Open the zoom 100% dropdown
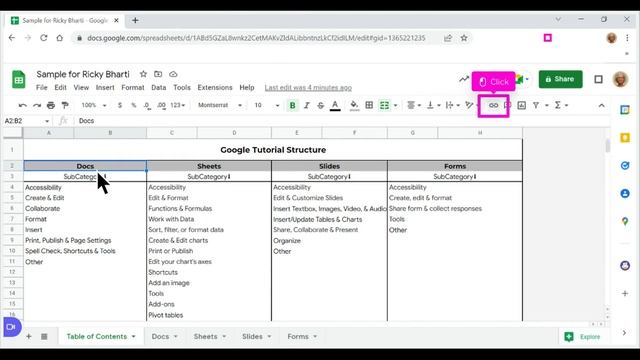This screenshot has width=640, height=360. pyautogui.click(x=94, y=105)
